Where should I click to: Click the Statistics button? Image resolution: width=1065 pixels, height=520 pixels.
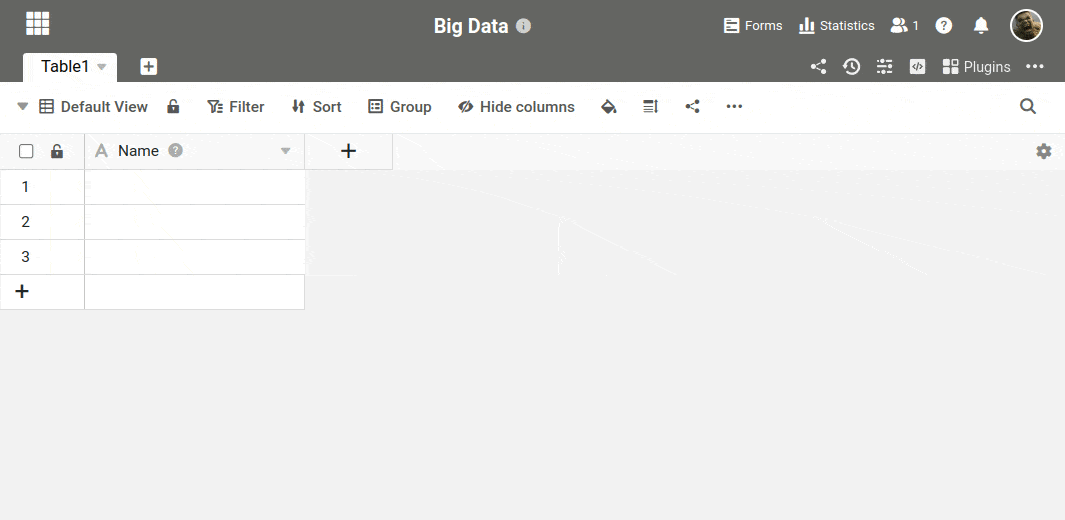(x=836, y=26)
